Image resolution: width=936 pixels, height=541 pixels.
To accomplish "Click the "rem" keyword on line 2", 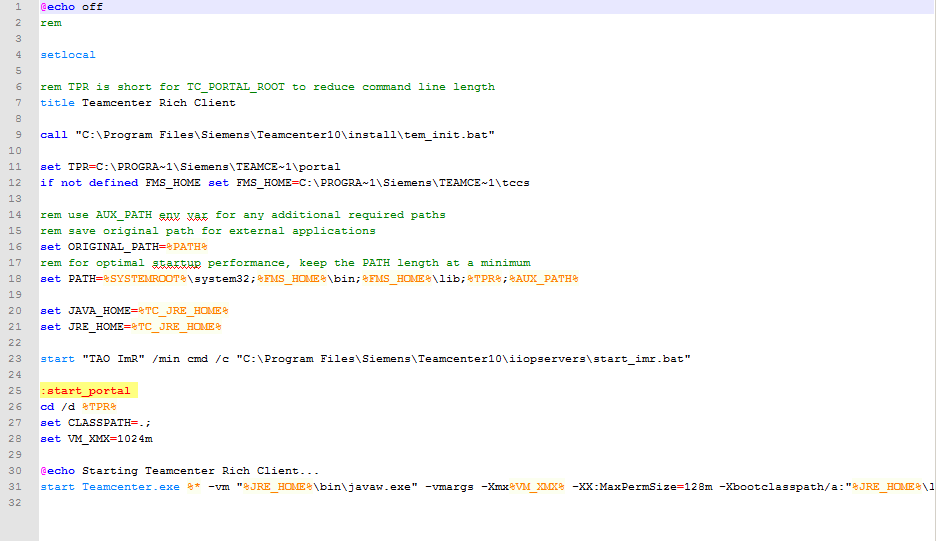I will [51, 23].
